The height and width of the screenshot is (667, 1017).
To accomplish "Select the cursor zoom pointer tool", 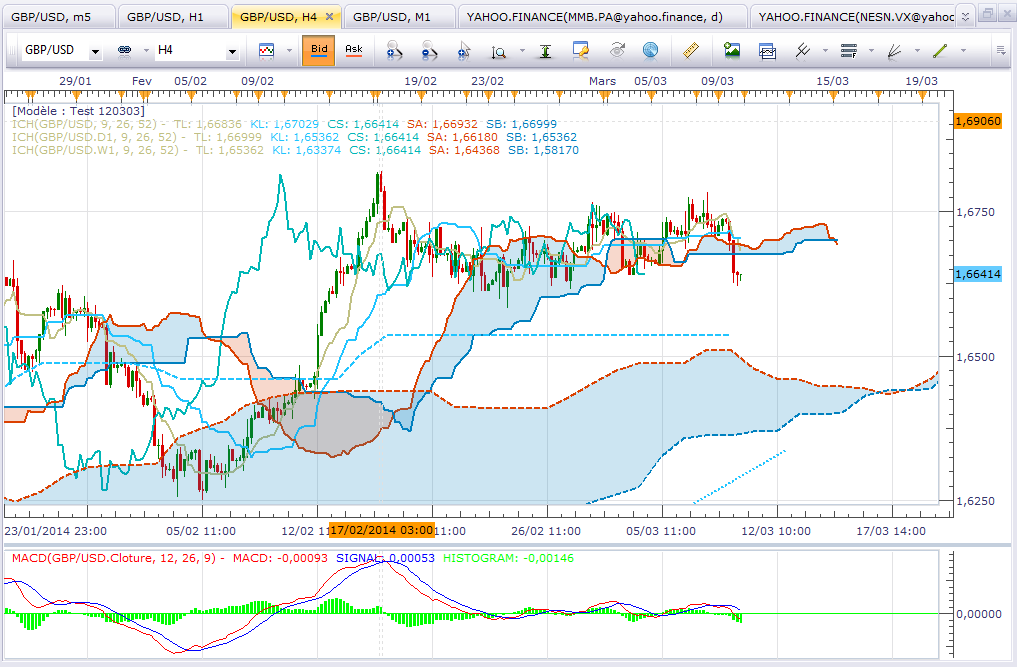I will [x=464, y=51].
